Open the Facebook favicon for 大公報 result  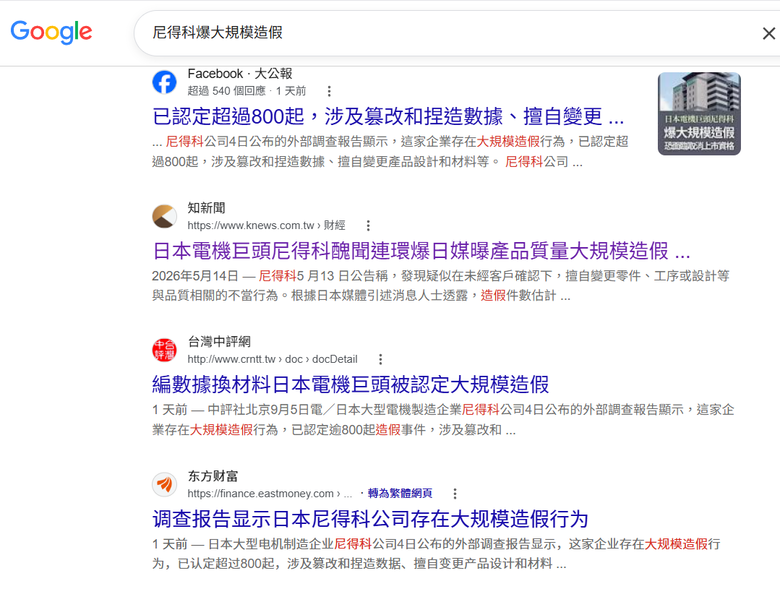pos(164,82)
